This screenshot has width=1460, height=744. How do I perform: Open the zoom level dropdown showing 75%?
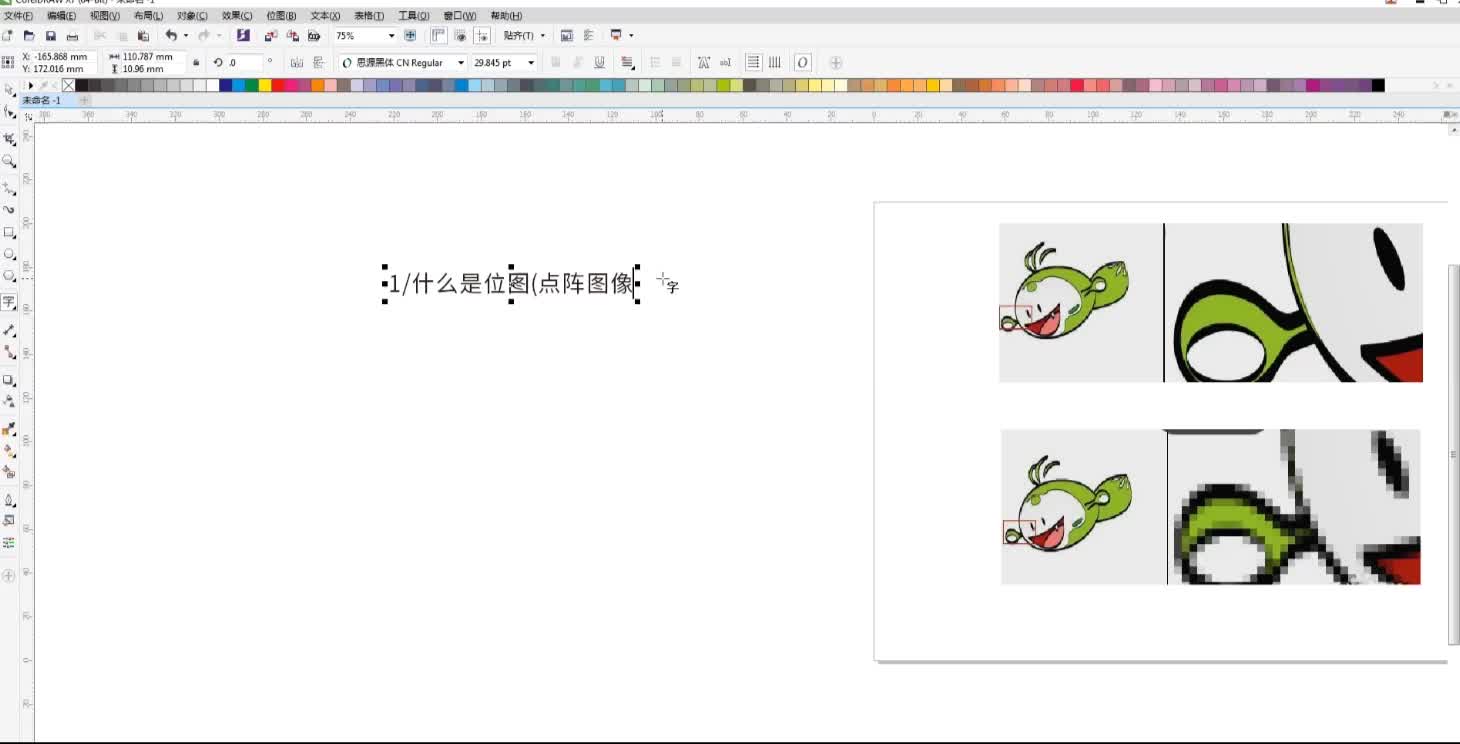pyautogui.click(x=392, y=35)
